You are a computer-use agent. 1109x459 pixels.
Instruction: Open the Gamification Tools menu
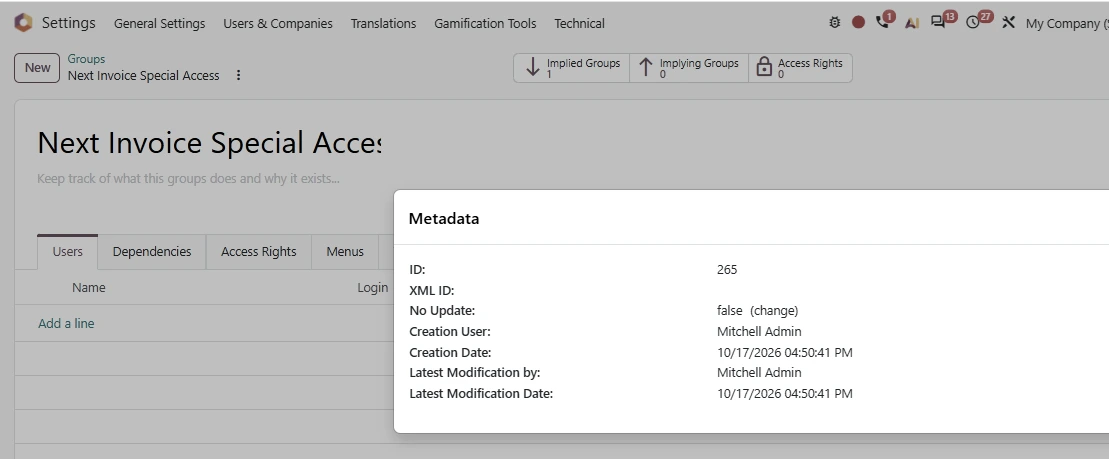[485, 23]
